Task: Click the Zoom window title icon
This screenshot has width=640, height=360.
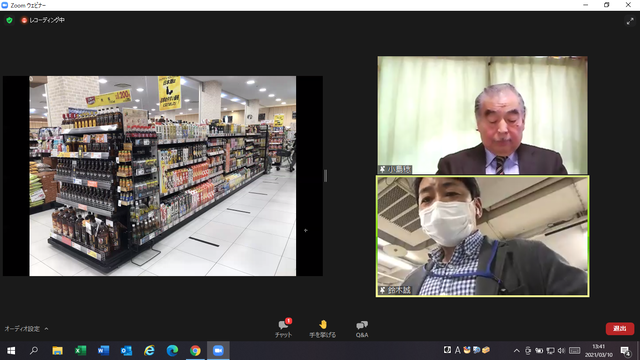Action: click(x=5, y=5)
